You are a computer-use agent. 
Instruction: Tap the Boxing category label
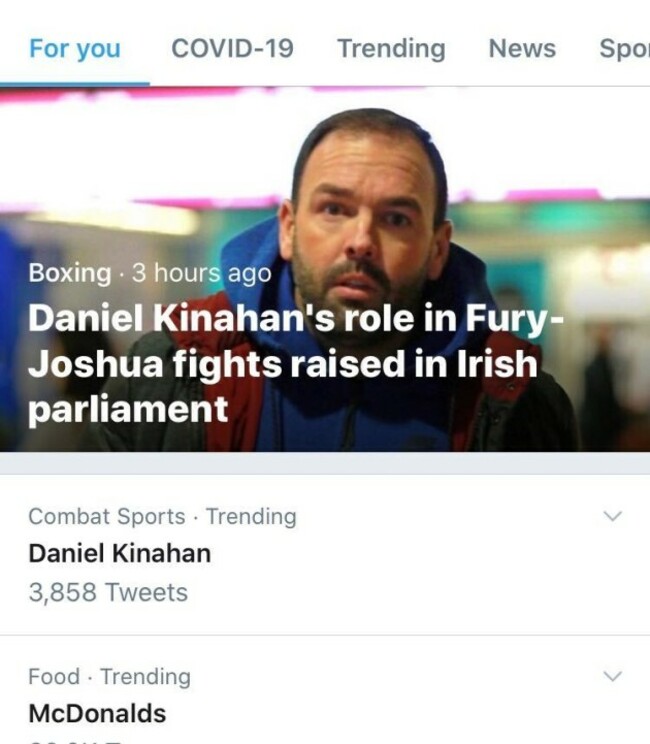tap(69, 272)
